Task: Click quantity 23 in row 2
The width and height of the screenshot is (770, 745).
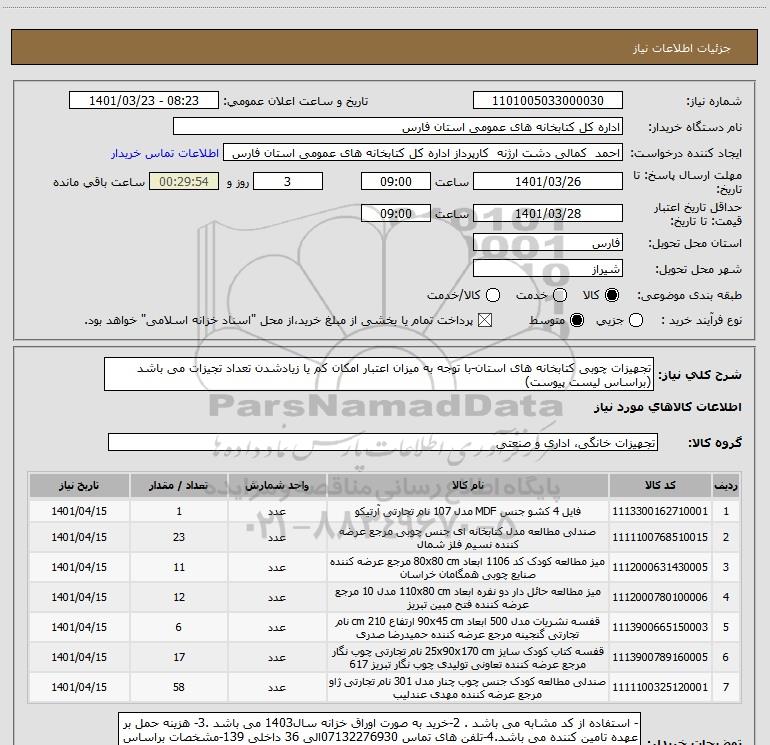Action: tap(179, 537)
